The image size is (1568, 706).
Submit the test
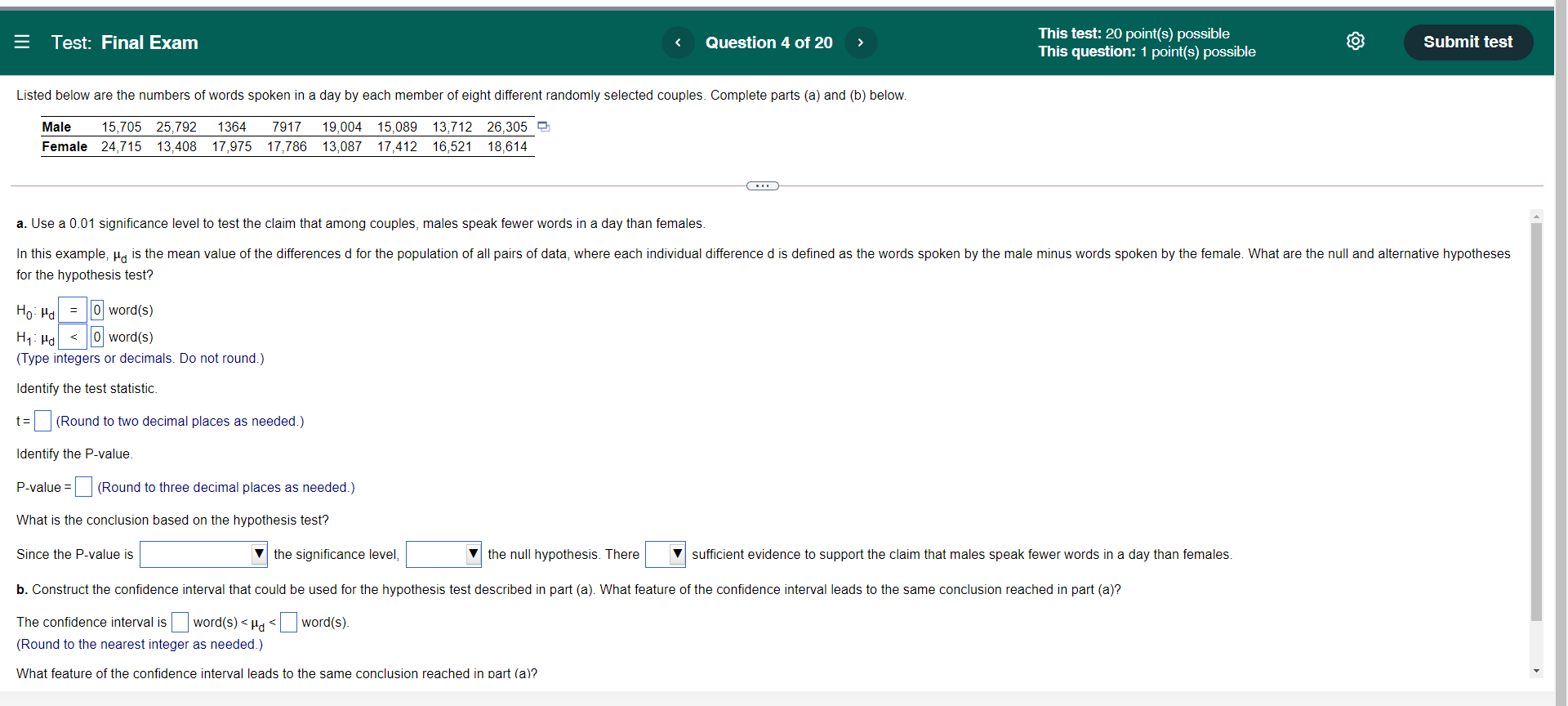click(1468, 42)
